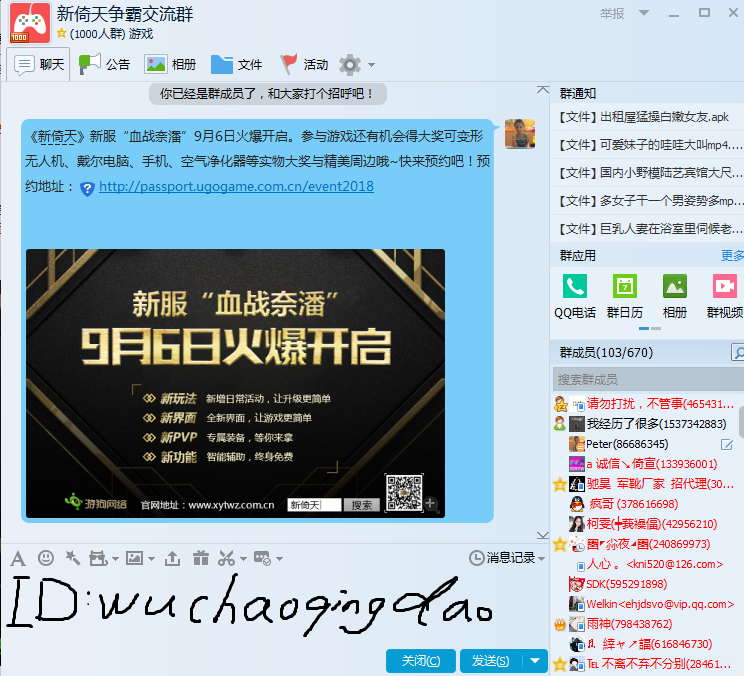Open the 公告 announcements tab
744x676 pixels.
tap(104, 64)
